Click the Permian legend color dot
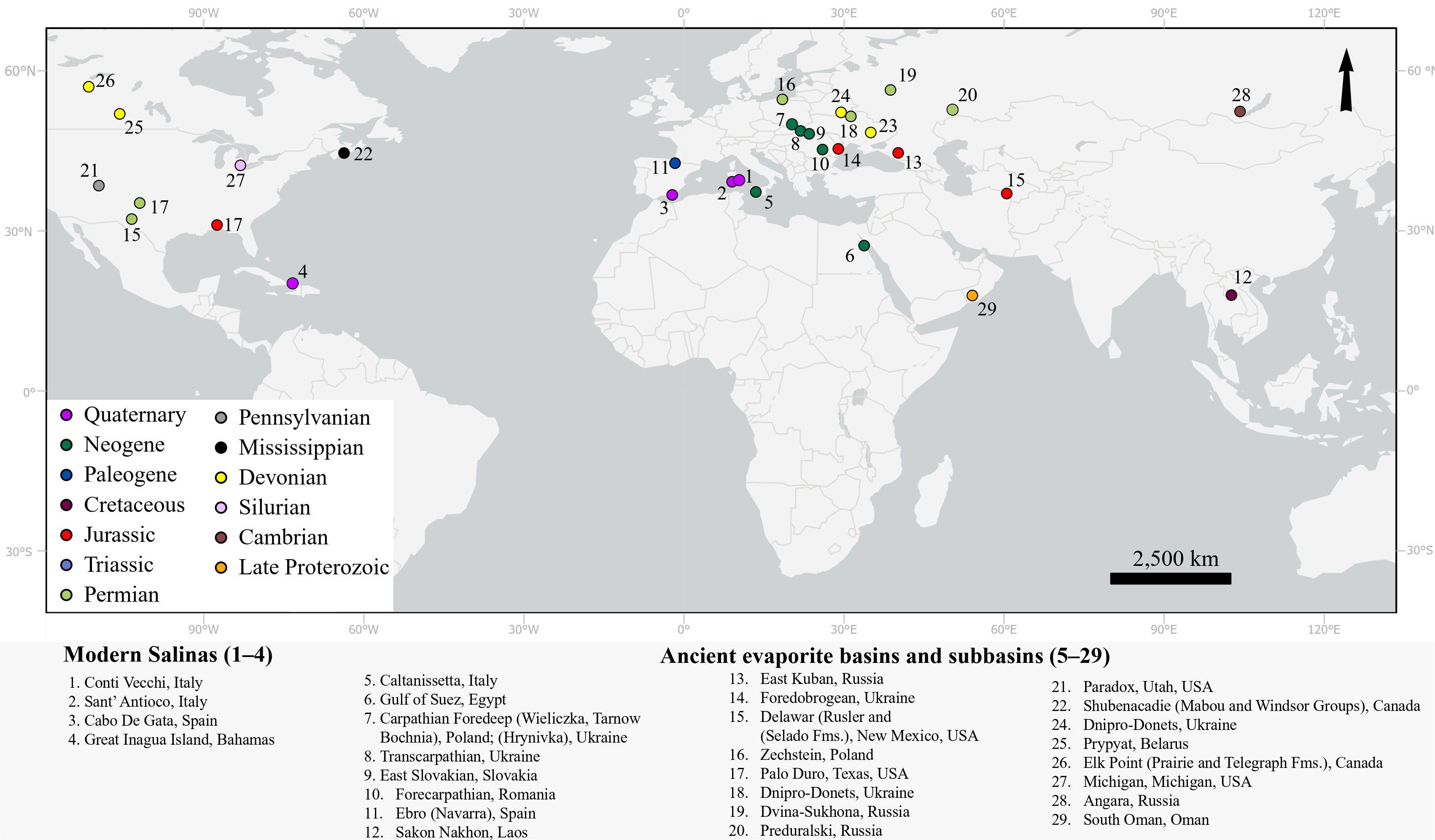1435x840 pixels. tap(67, 595)
